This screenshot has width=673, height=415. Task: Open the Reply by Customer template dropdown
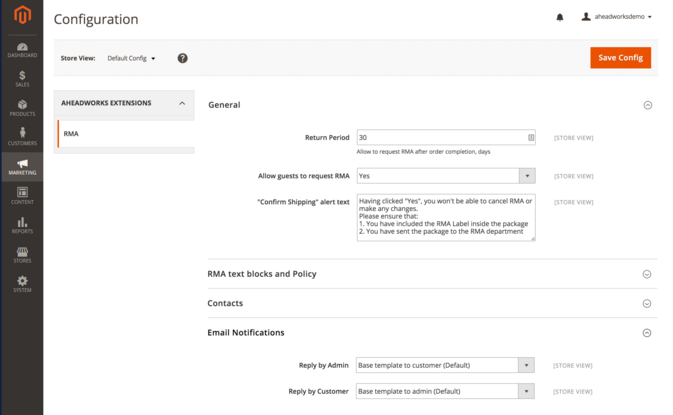pyautogui.click(x=445, y=390)
